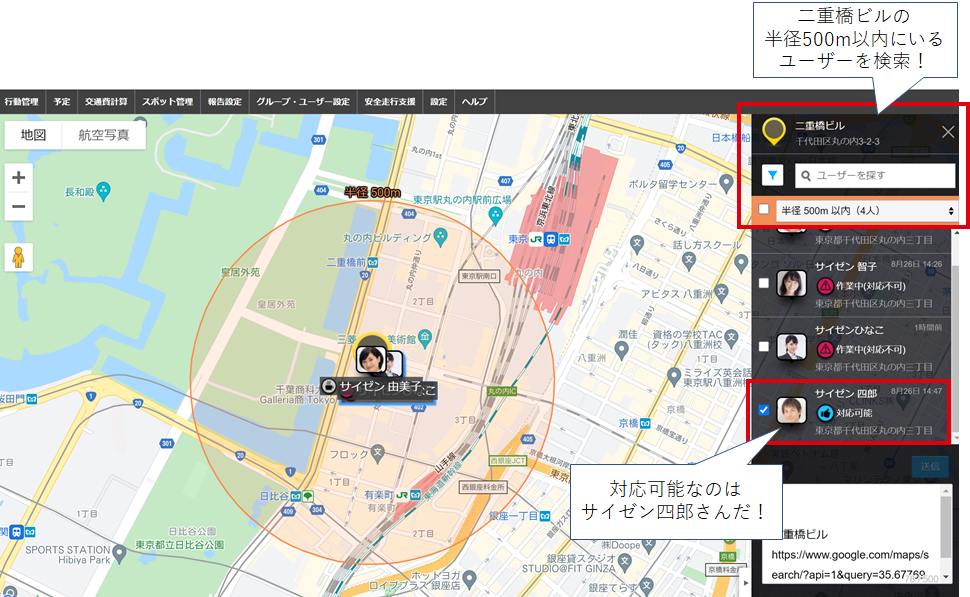The height and width of the screenshot is (597, 970).
Task: Zoom in the map with plus button
Action: coord(19,178)
